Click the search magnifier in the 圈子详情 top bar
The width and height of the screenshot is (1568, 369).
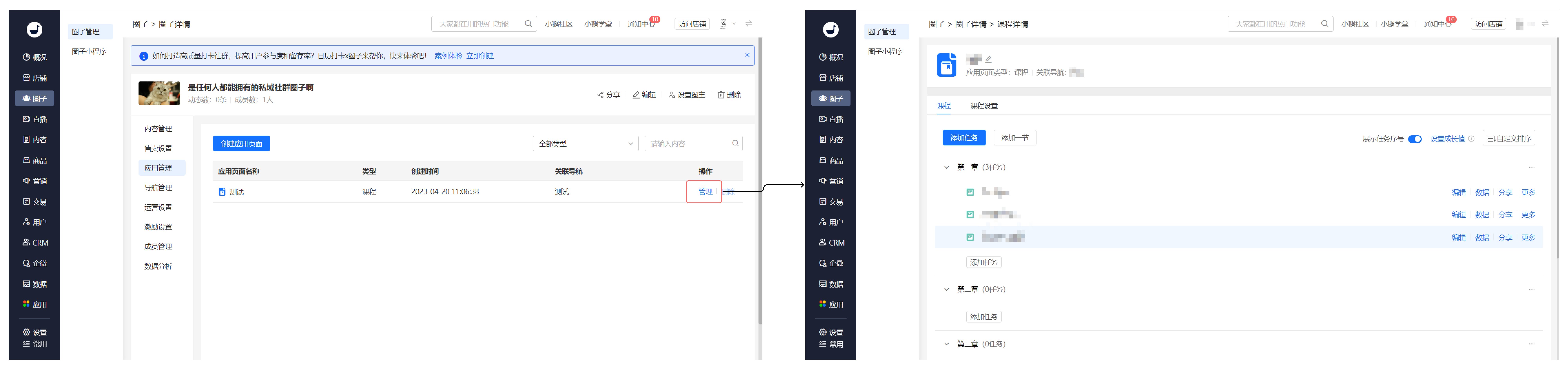click(x=528, y=24)
